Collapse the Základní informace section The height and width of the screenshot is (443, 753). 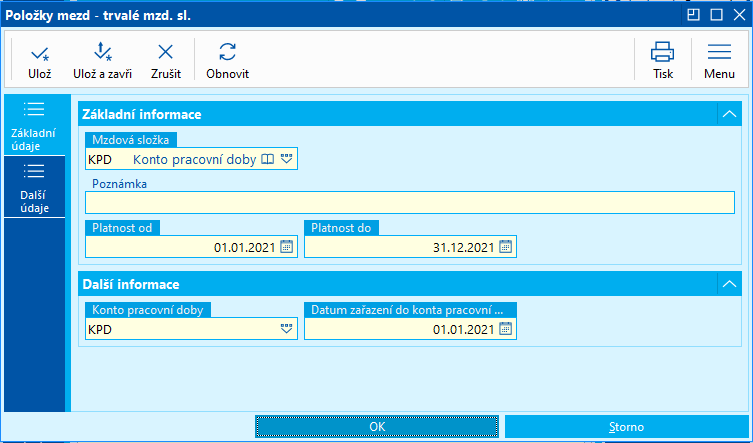729,114
